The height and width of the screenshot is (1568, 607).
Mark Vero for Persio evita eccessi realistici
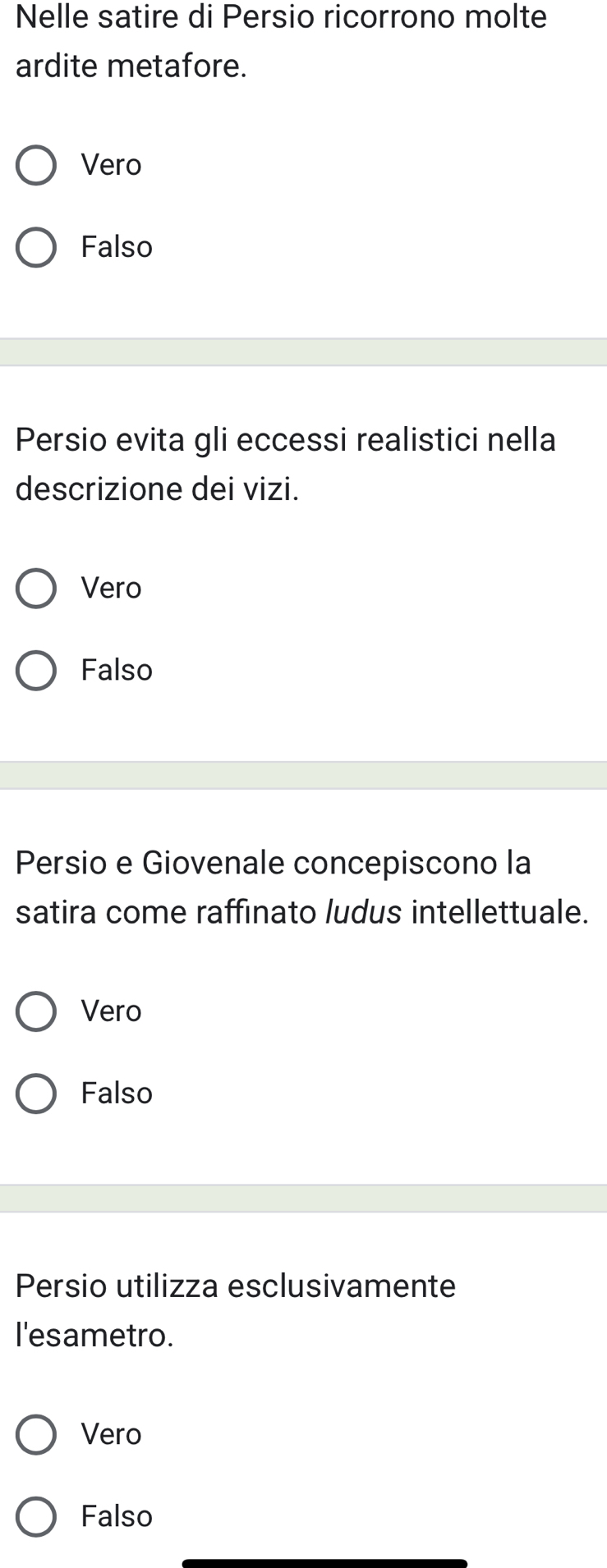click(36, 589)
